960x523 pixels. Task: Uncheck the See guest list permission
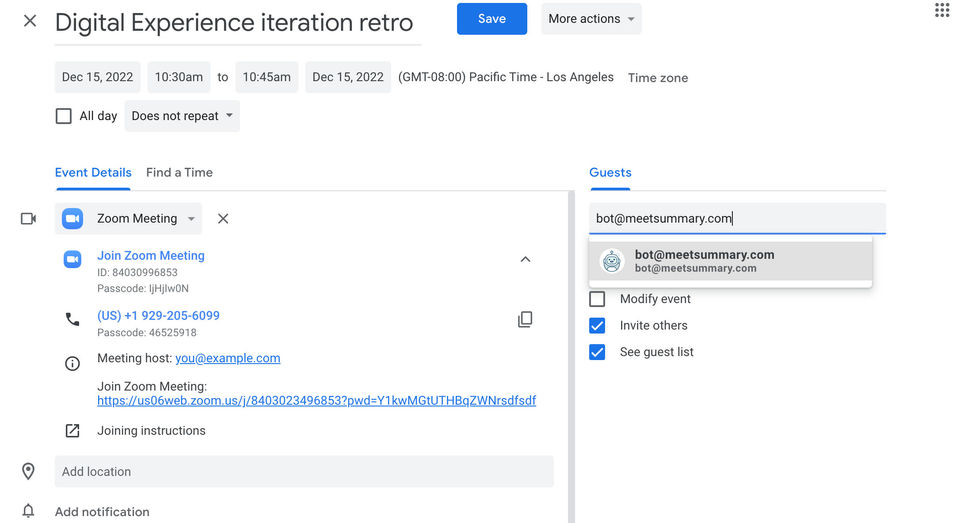pos(597,352)
